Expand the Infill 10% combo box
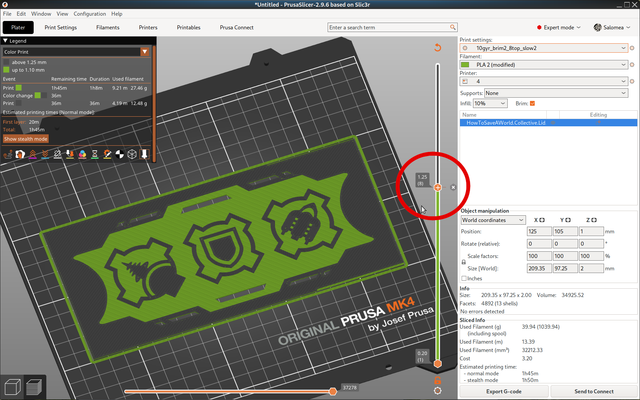The image size is (640, 400). pos(490,104)
